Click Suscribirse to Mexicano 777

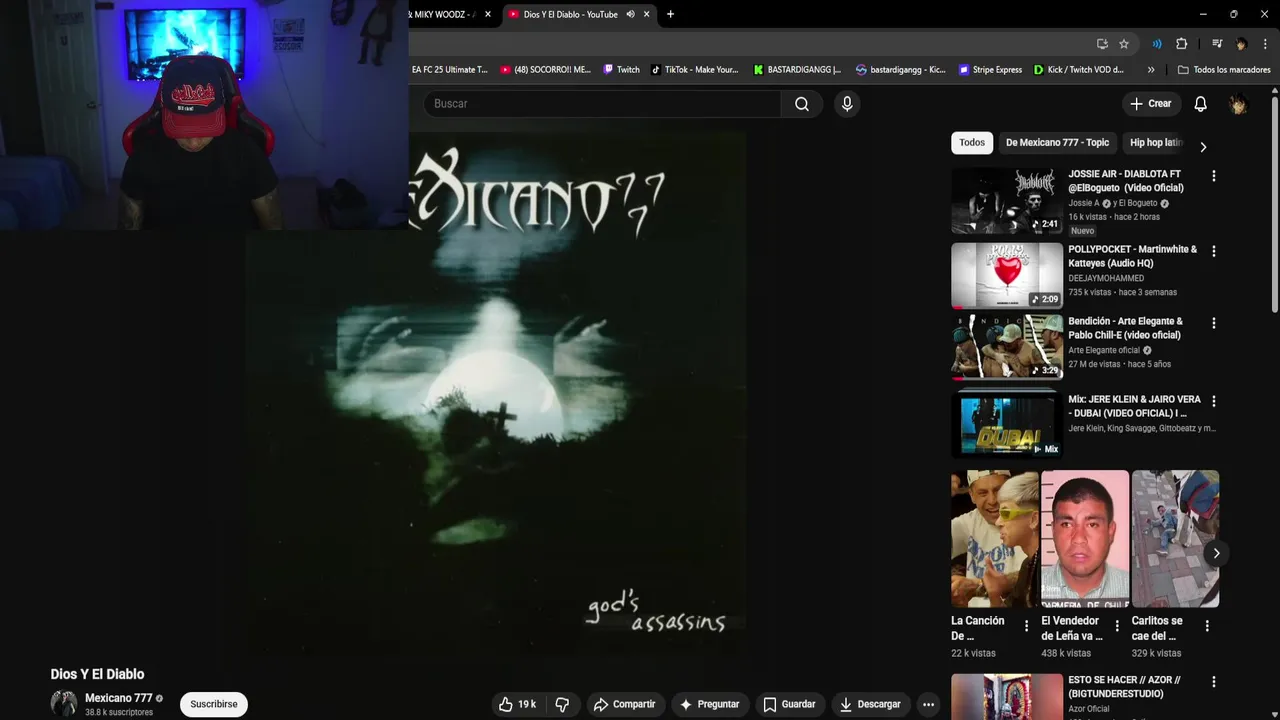[x=214, y=704]
